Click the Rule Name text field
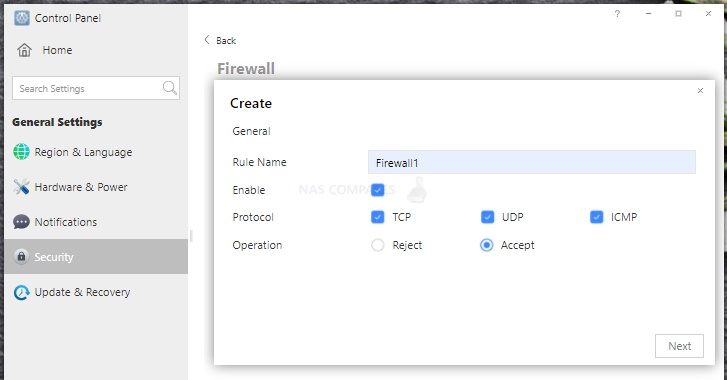 [532, 162]
